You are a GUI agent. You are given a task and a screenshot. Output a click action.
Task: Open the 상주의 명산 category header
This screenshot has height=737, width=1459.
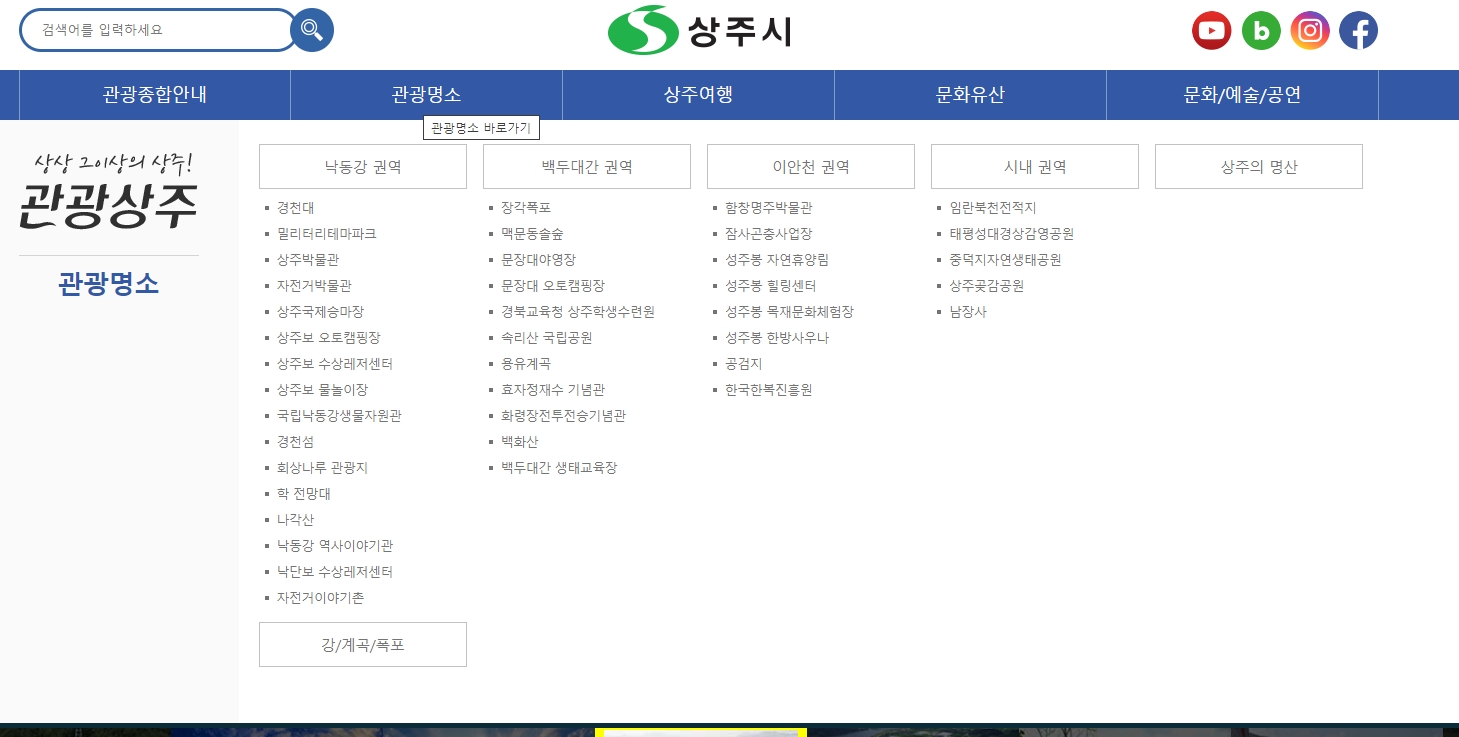point(1258,166)
